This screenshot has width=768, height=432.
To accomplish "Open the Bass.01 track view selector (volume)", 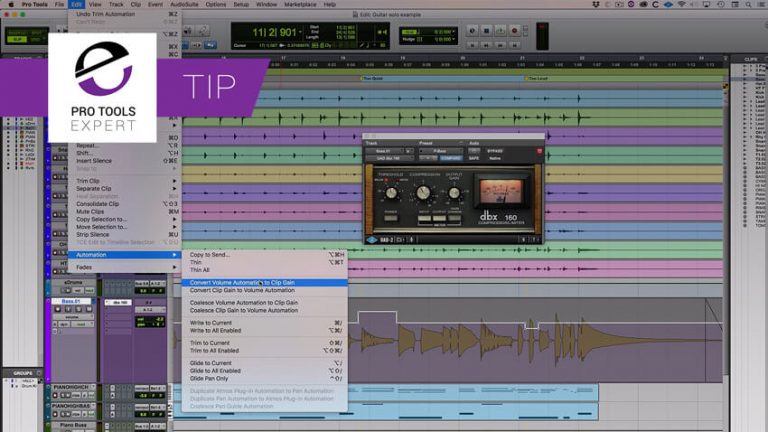I will (x=72, y=317).
